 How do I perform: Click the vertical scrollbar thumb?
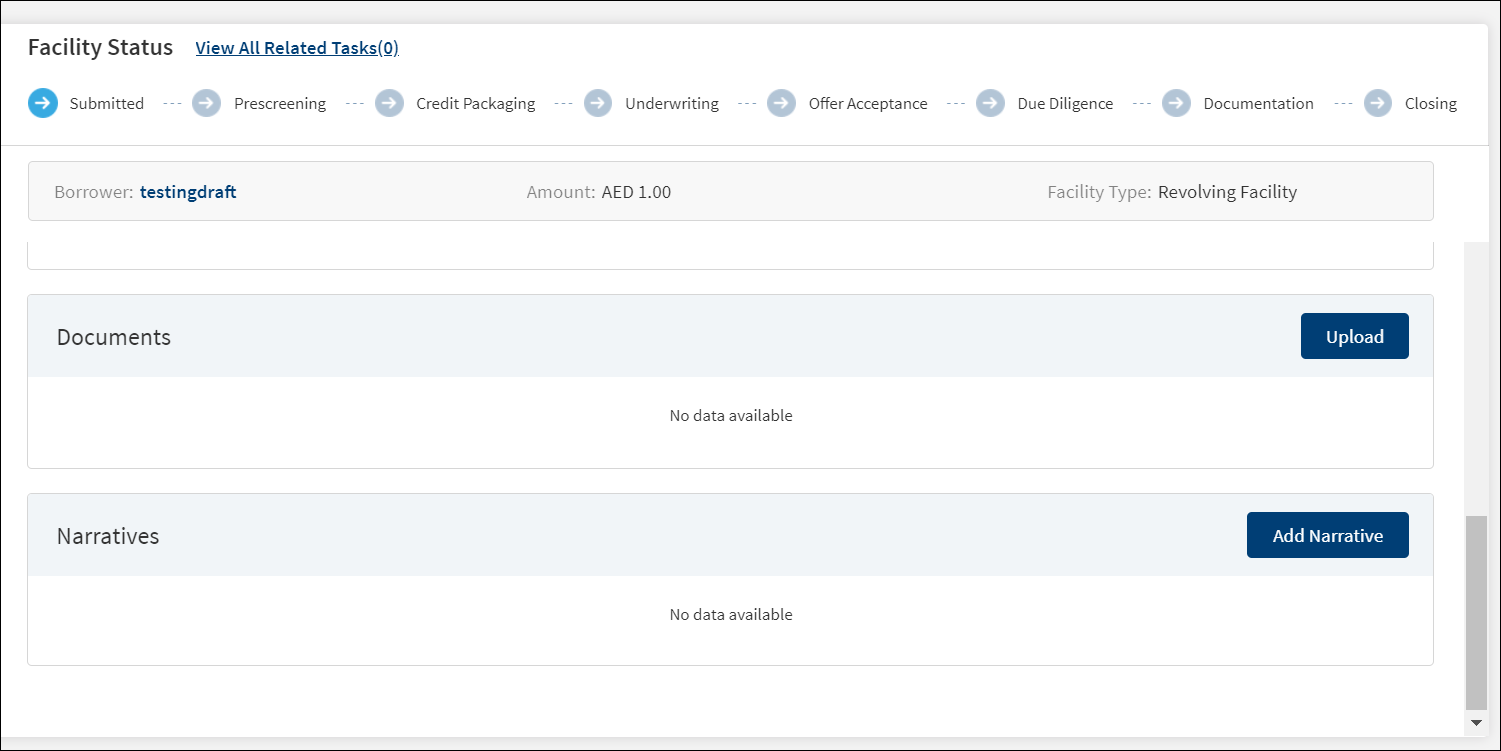coord(1476,612)
